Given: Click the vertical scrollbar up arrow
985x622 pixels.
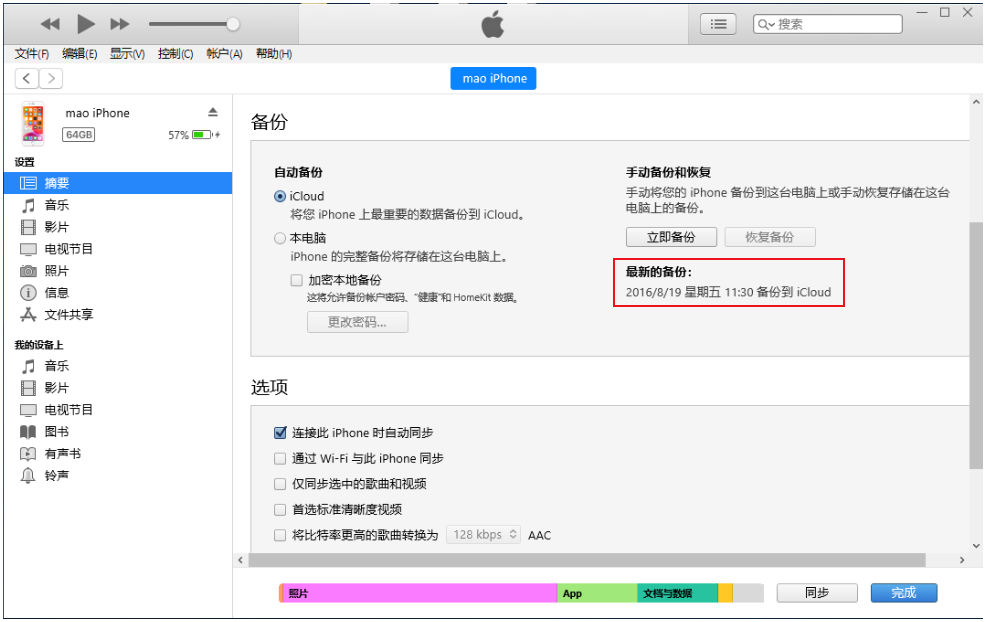Looking at the screenshot, I should click(x=976, y=102).
